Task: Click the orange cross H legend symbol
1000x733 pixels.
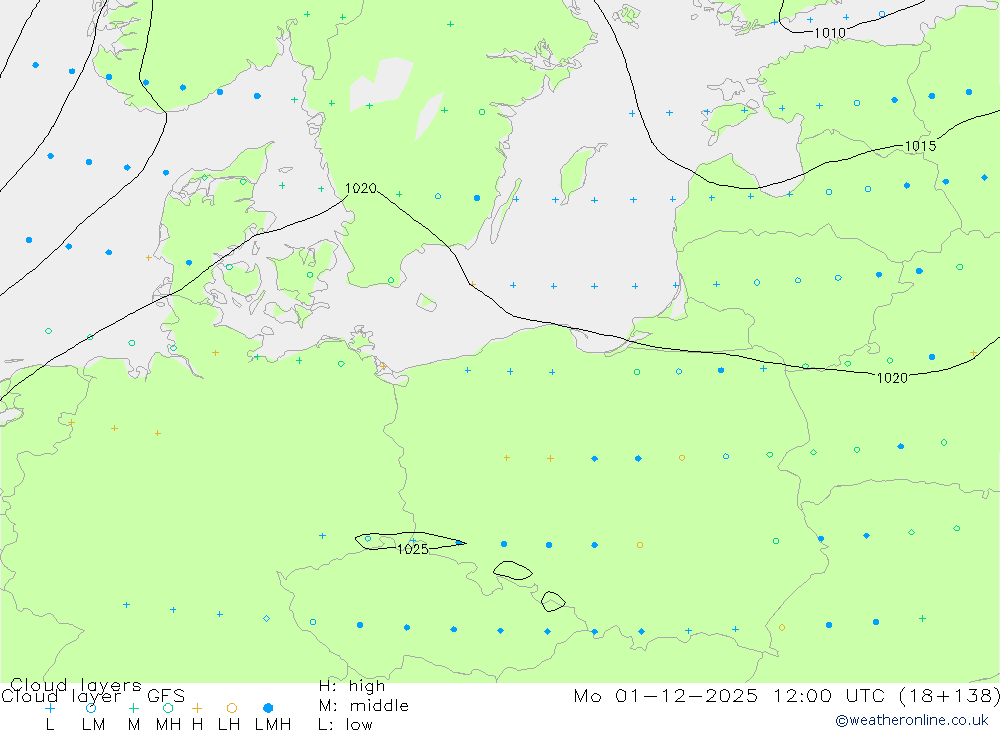Action: 197,708
